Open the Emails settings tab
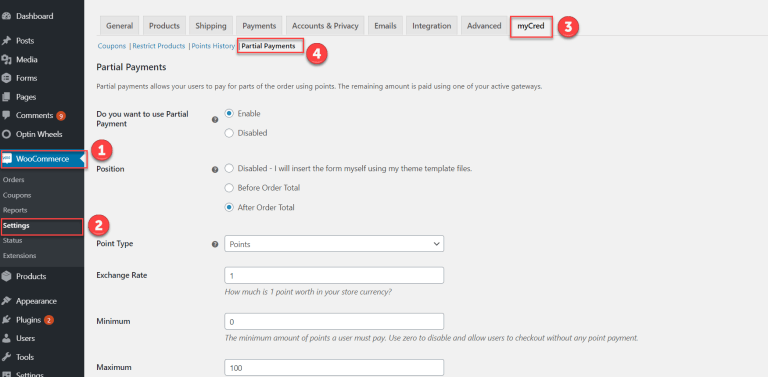Image resolution: width=768 pixels, height=377 pixels. (385, 26)
